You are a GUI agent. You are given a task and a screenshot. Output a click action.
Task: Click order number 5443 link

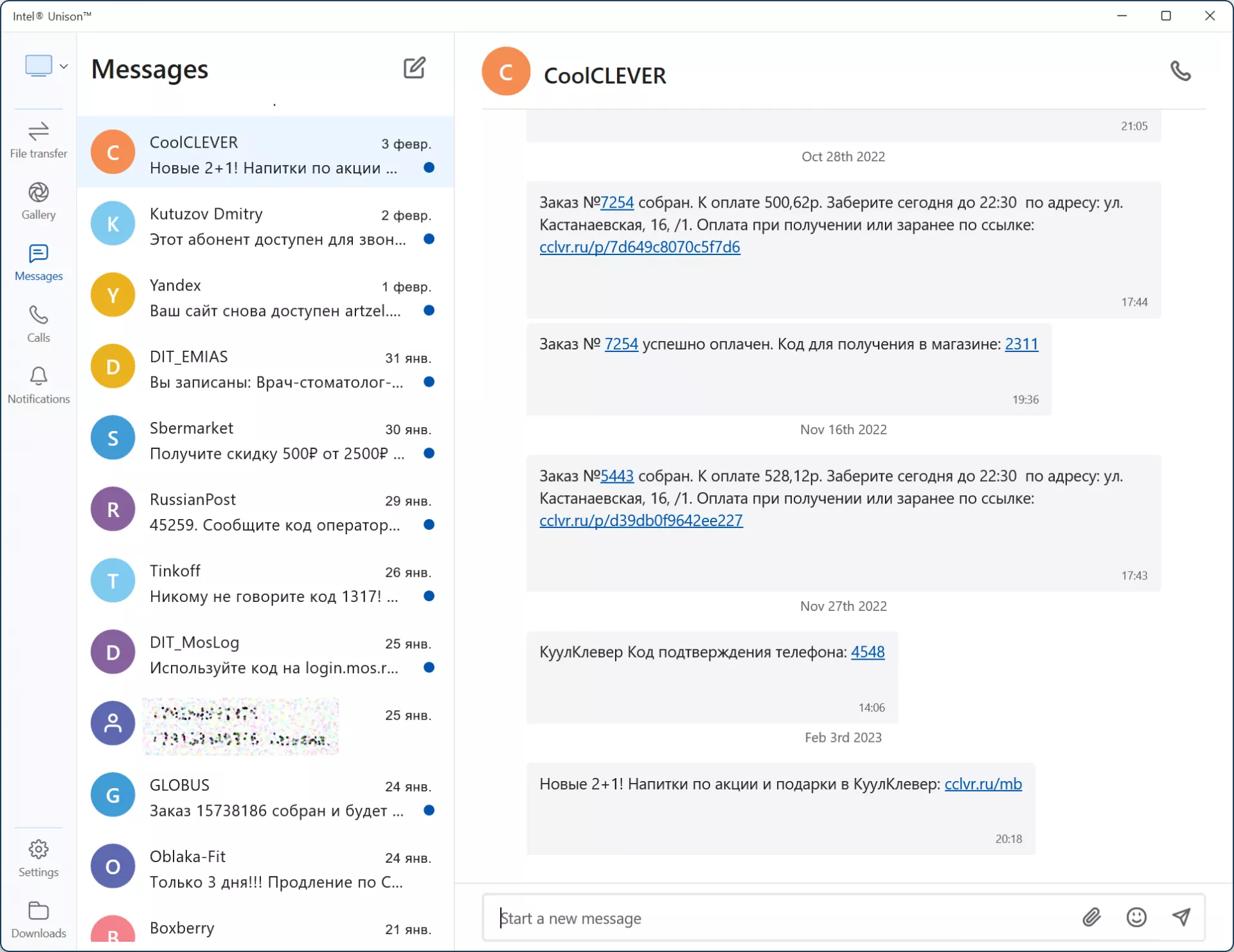point(617,476)
